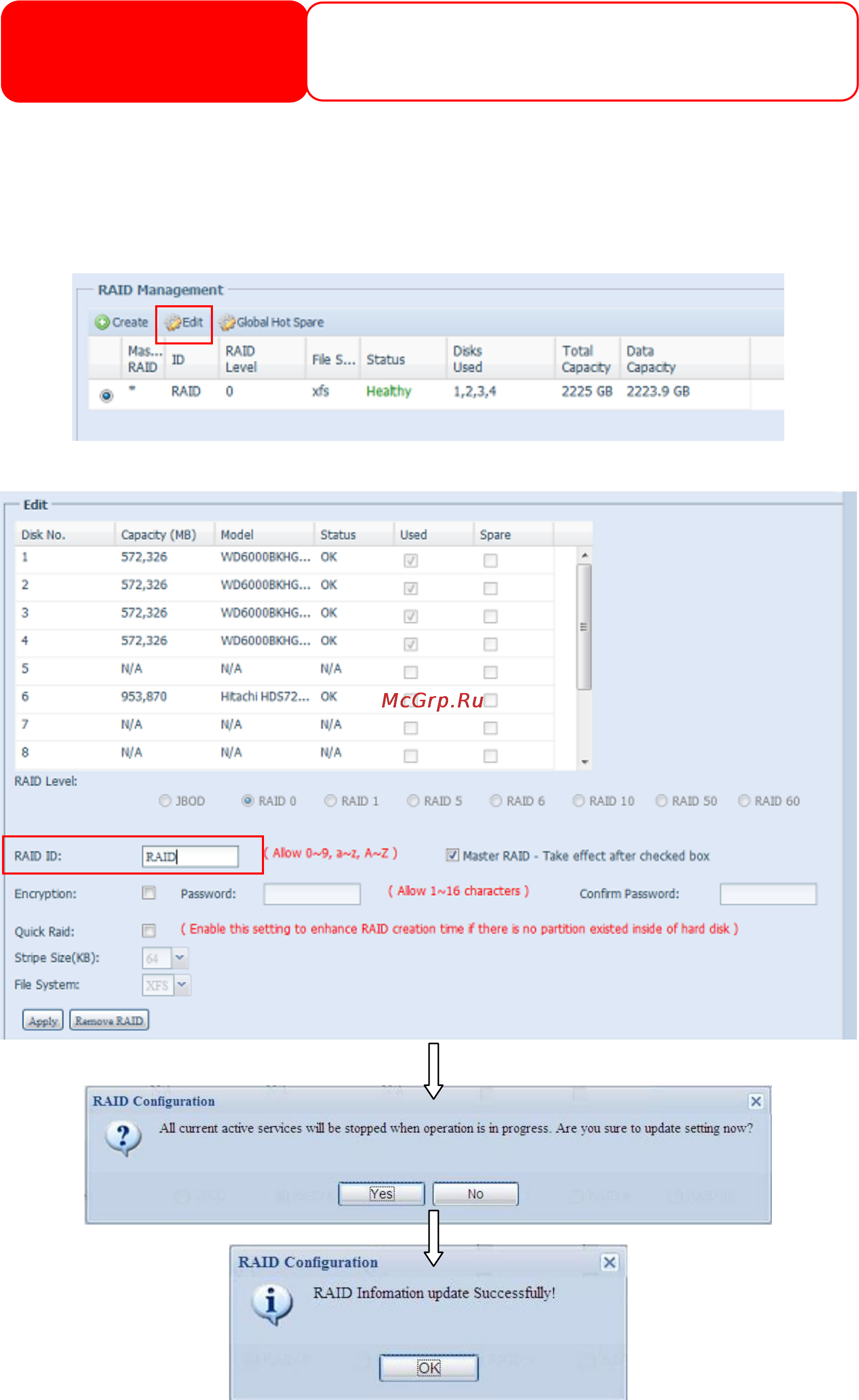This screenshot has height=1400, width=859.
Task: Select the RAID 10 level
Action: pyautogui.click(x=579, y=801)
